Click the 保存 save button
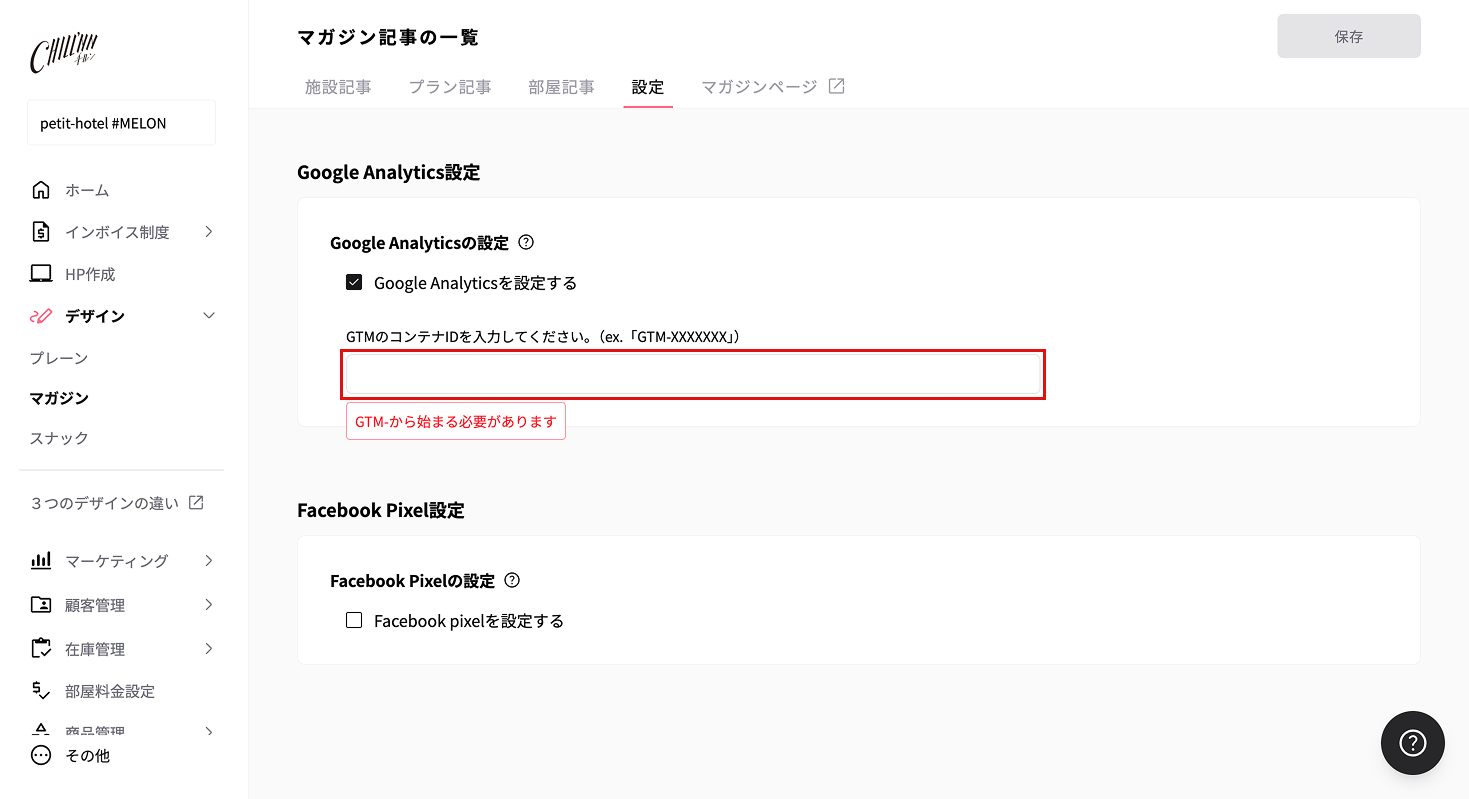 click(x=1348, y=36)
